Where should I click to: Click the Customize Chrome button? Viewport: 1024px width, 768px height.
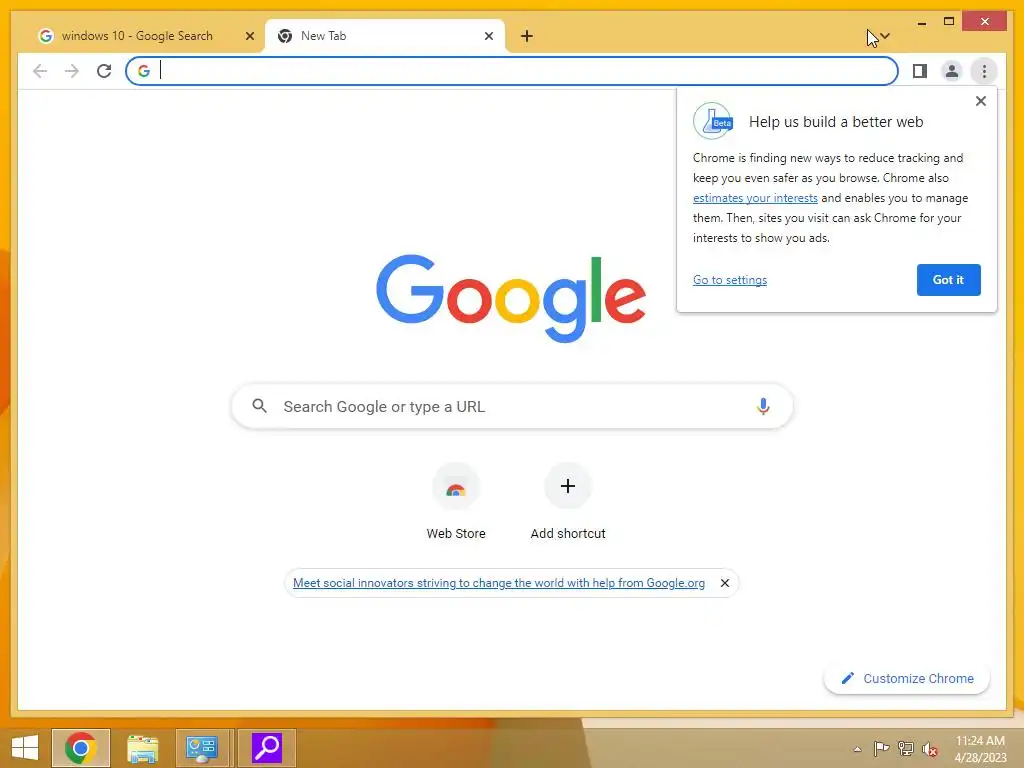907,679
